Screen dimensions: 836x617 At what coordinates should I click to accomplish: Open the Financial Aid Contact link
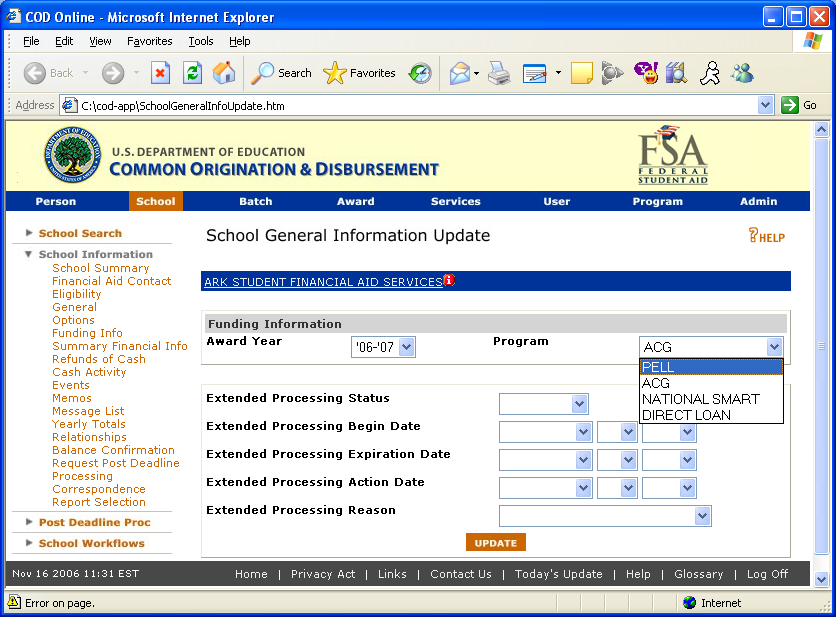click(111, 281)
